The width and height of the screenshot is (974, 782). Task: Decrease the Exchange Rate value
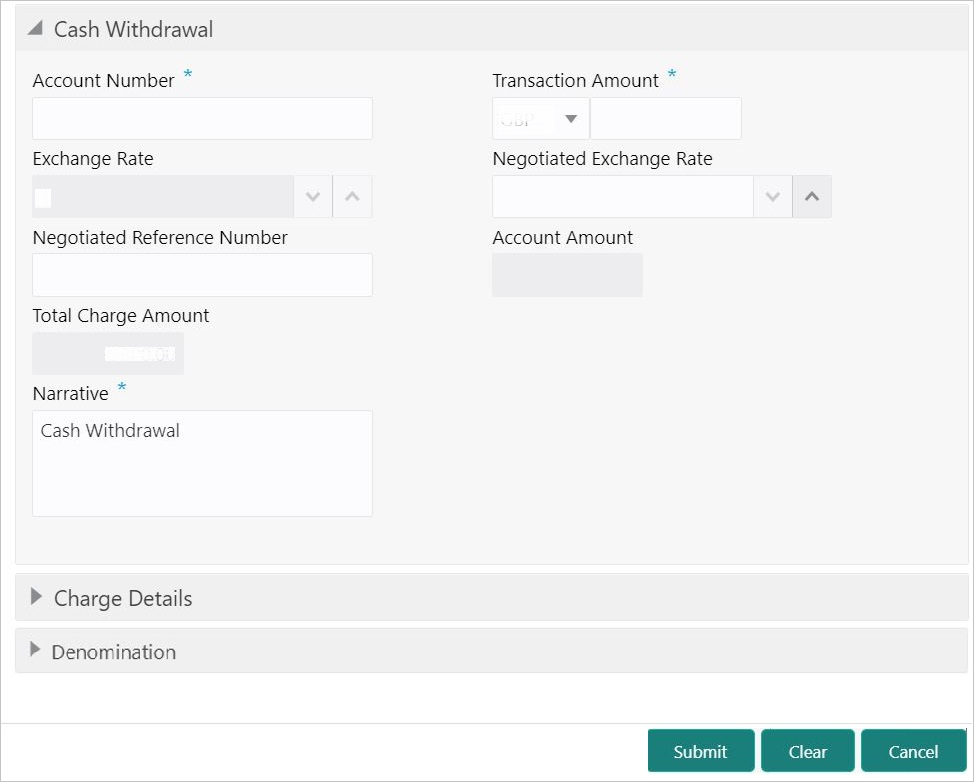click(x=313, y=197)
